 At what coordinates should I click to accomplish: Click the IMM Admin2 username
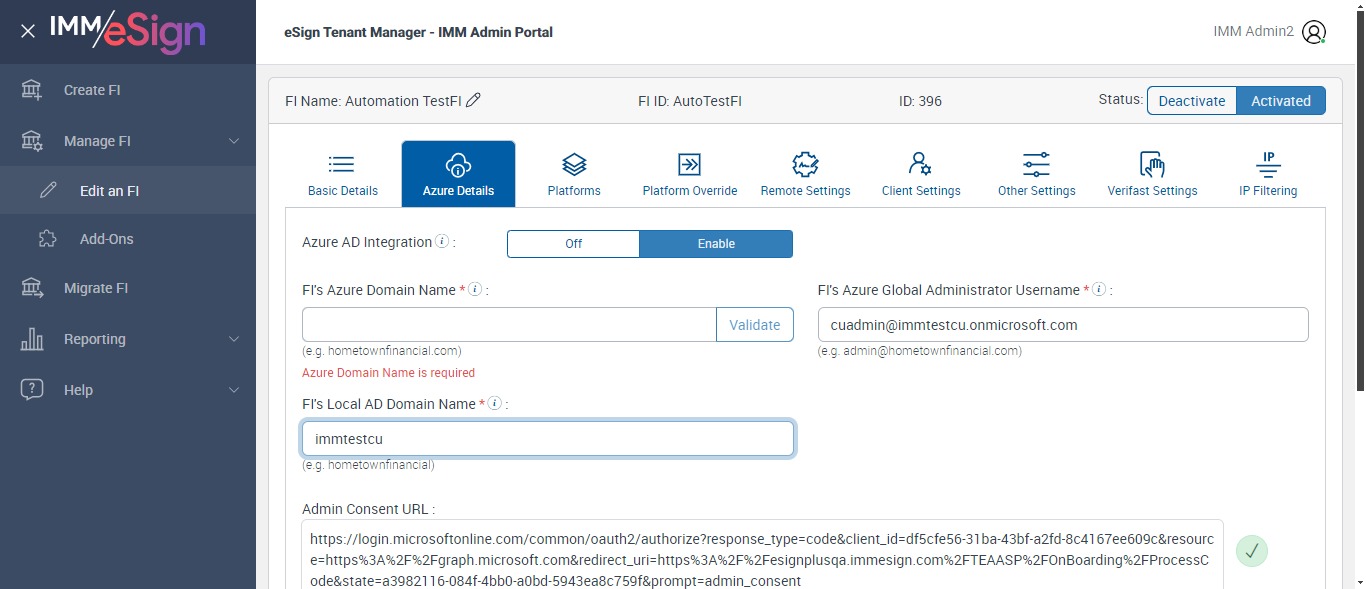tap(1253, 32)
